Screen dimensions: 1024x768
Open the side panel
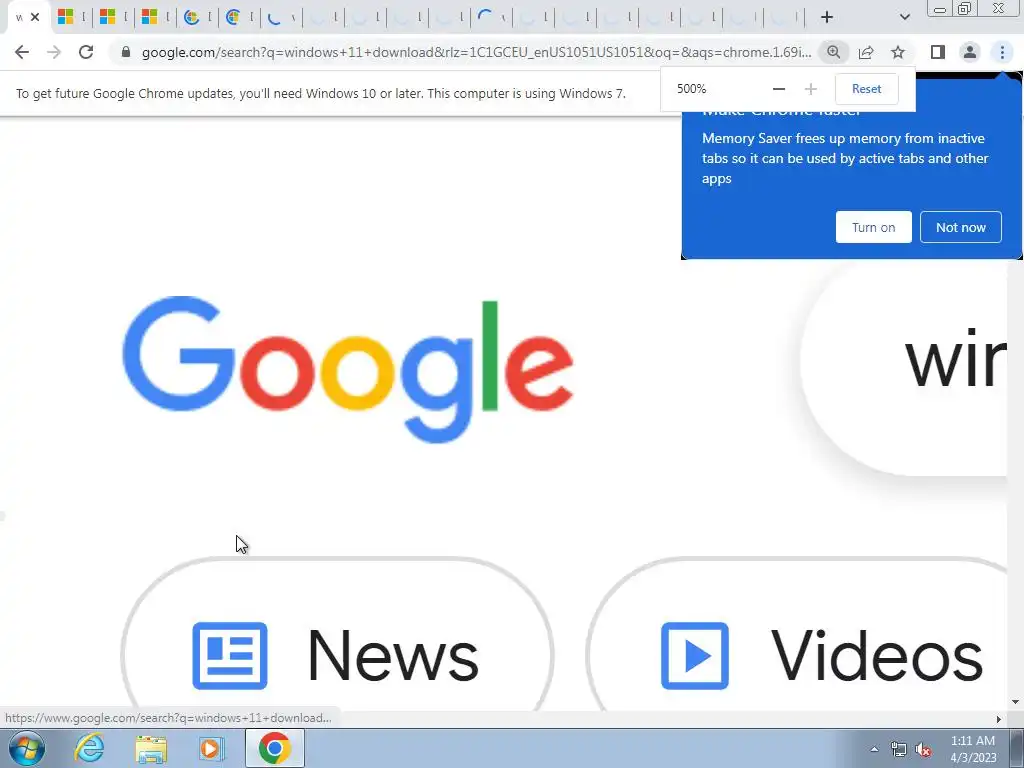tap(938, 52)
